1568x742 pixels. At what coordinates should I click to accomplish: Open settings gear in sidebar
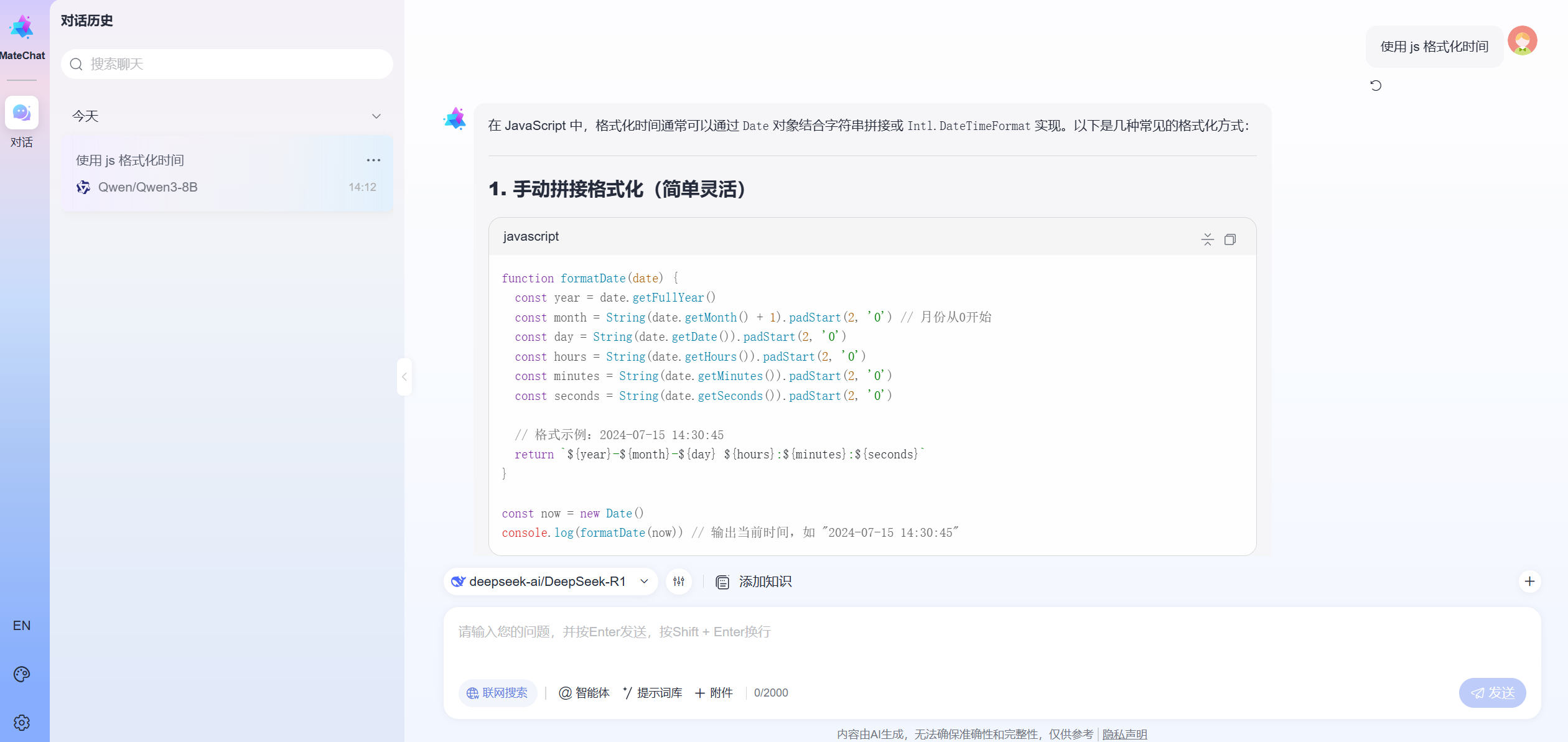(x=22, y=723)
